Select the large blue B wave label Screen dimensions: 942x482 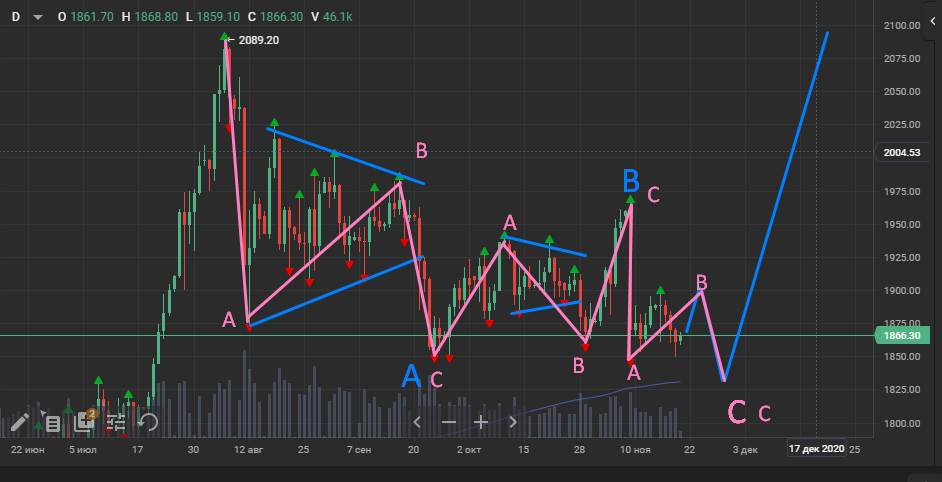pos(631,180)
